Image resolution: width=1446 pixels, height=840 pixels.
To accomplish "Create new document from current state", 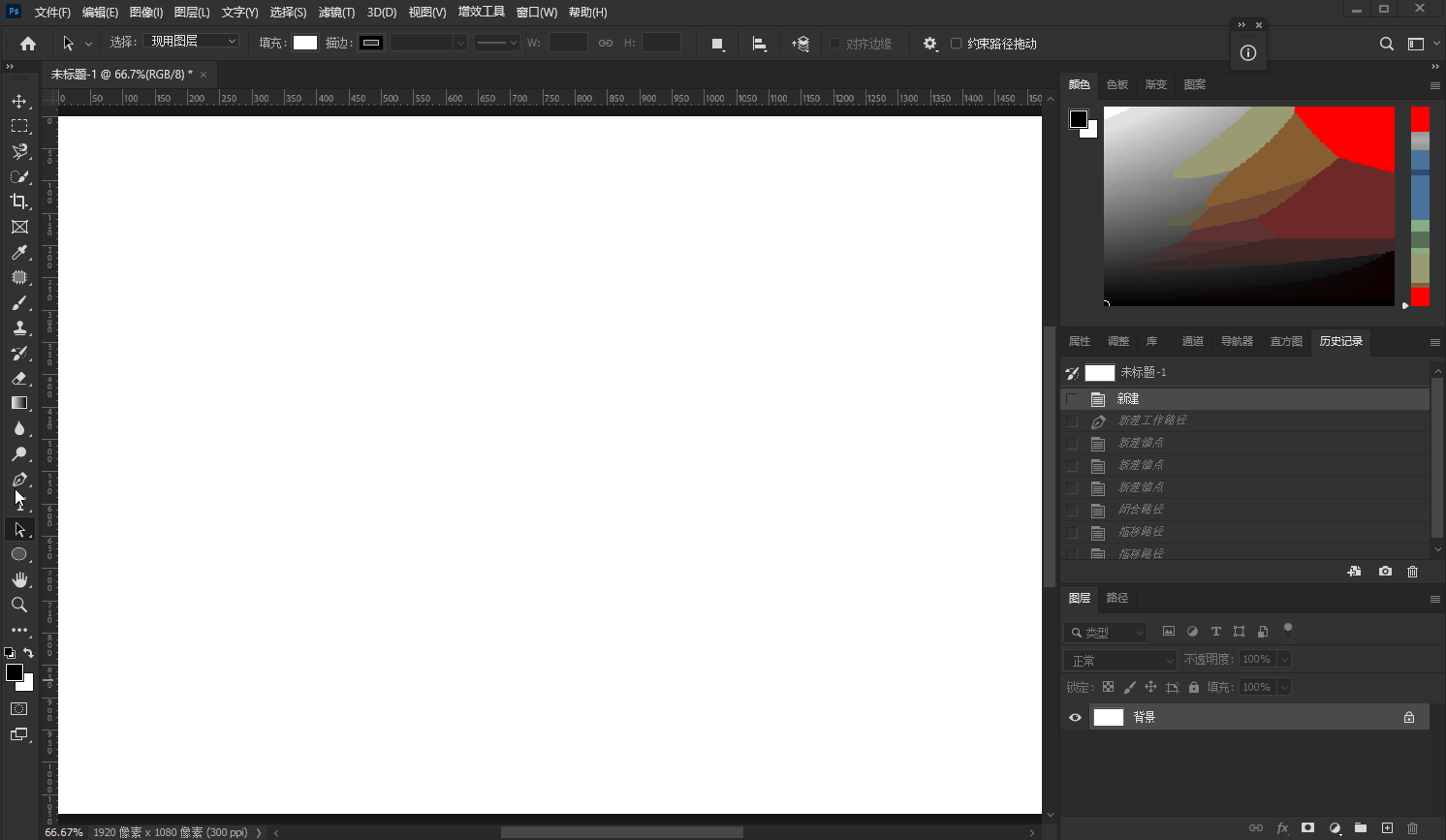I will (1354, 572).
